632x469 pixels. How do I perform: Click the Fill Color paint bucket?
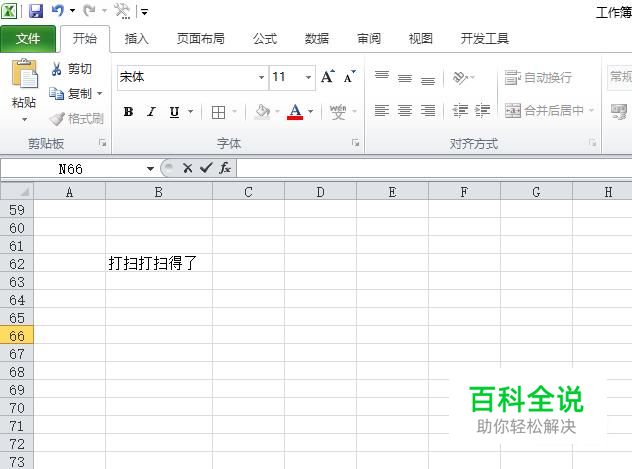tap(262, 112)
